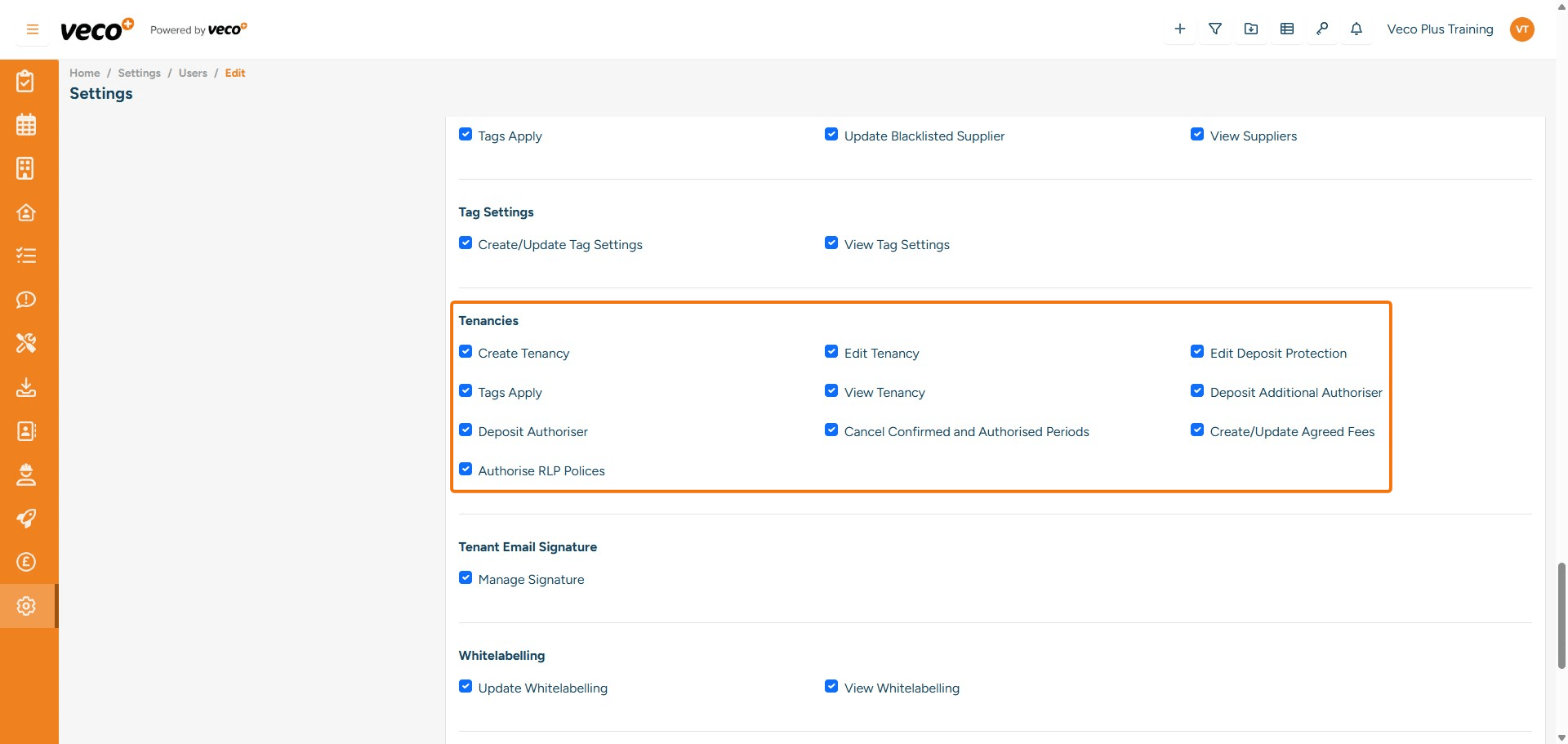Image resolution: width=1568 pixels, height=744 pixels.
Task: Open the maintenance tools icon in the sidebar
Action: [26, 343]
